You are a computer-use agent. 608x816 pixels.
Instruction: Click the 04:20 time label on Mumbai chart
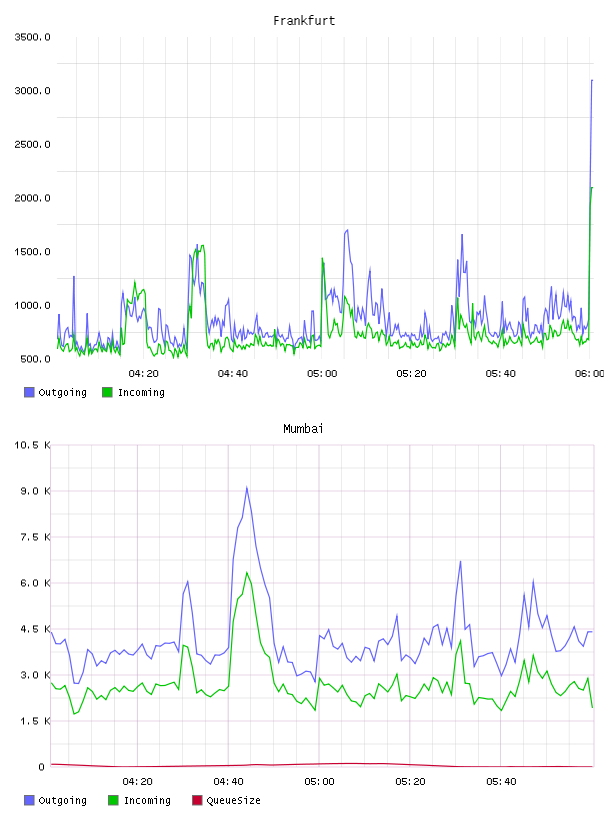click(x=137, y=782)
